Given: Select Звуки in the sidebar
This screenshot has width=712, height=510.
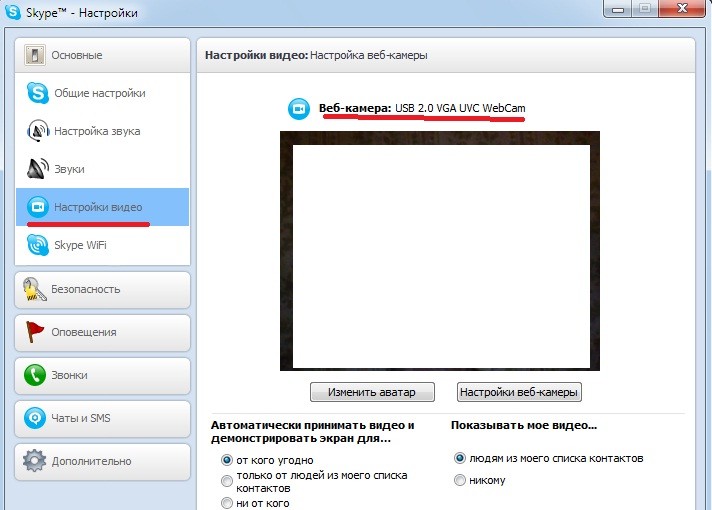Looking at the screenshot, I should [x=102, y=169].
